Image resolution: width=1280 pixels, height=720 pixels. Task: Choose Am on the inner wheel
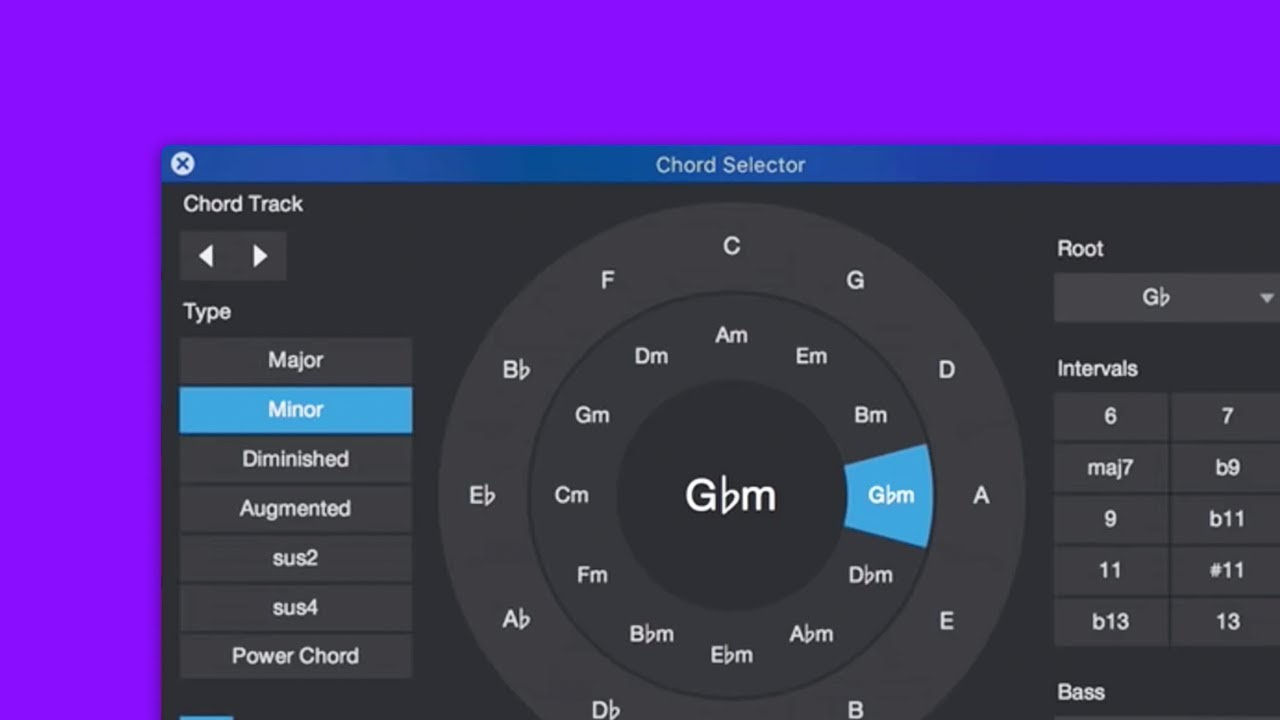pos(731,336)
